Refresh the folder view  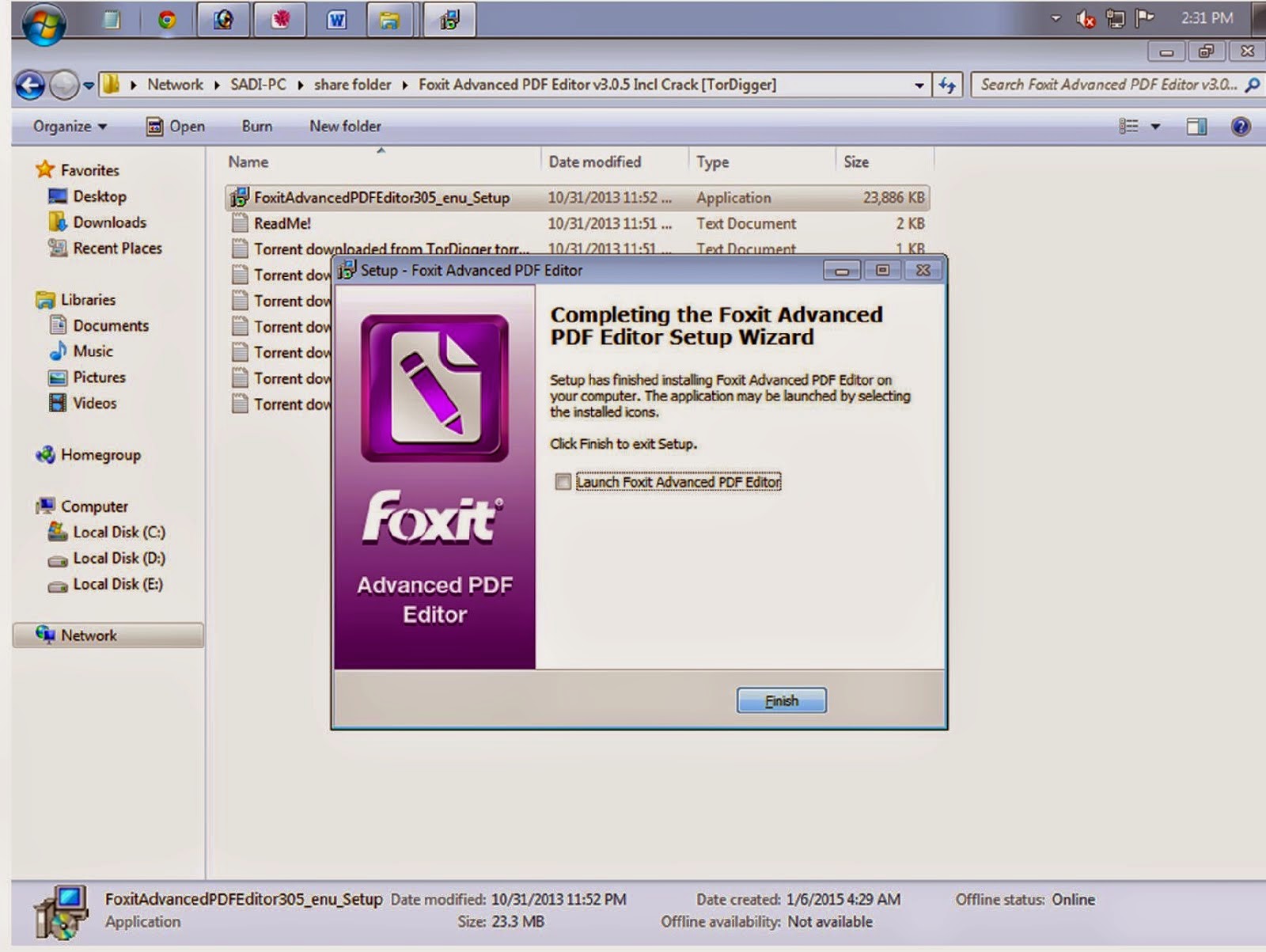(x=947, y=85)
